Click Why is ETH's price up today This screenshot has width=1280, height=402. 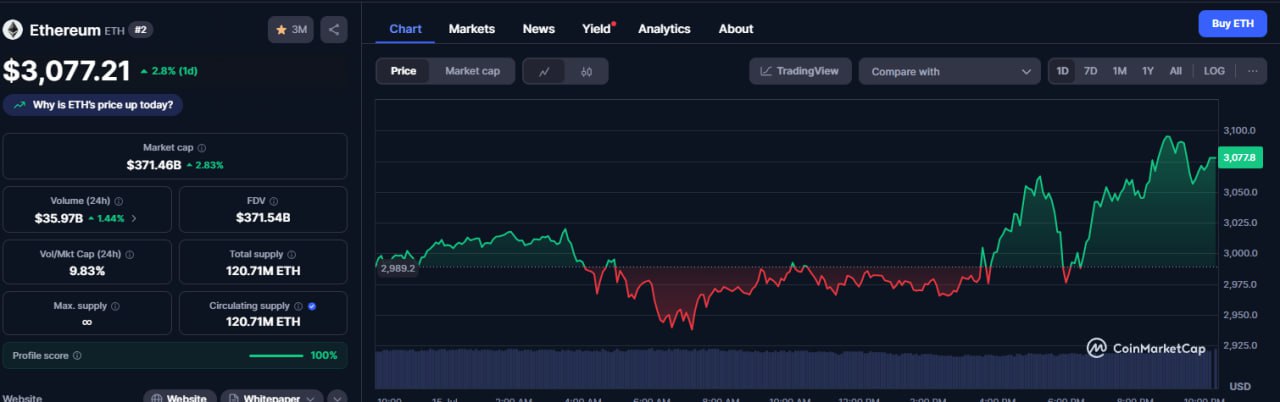point(93,105)
